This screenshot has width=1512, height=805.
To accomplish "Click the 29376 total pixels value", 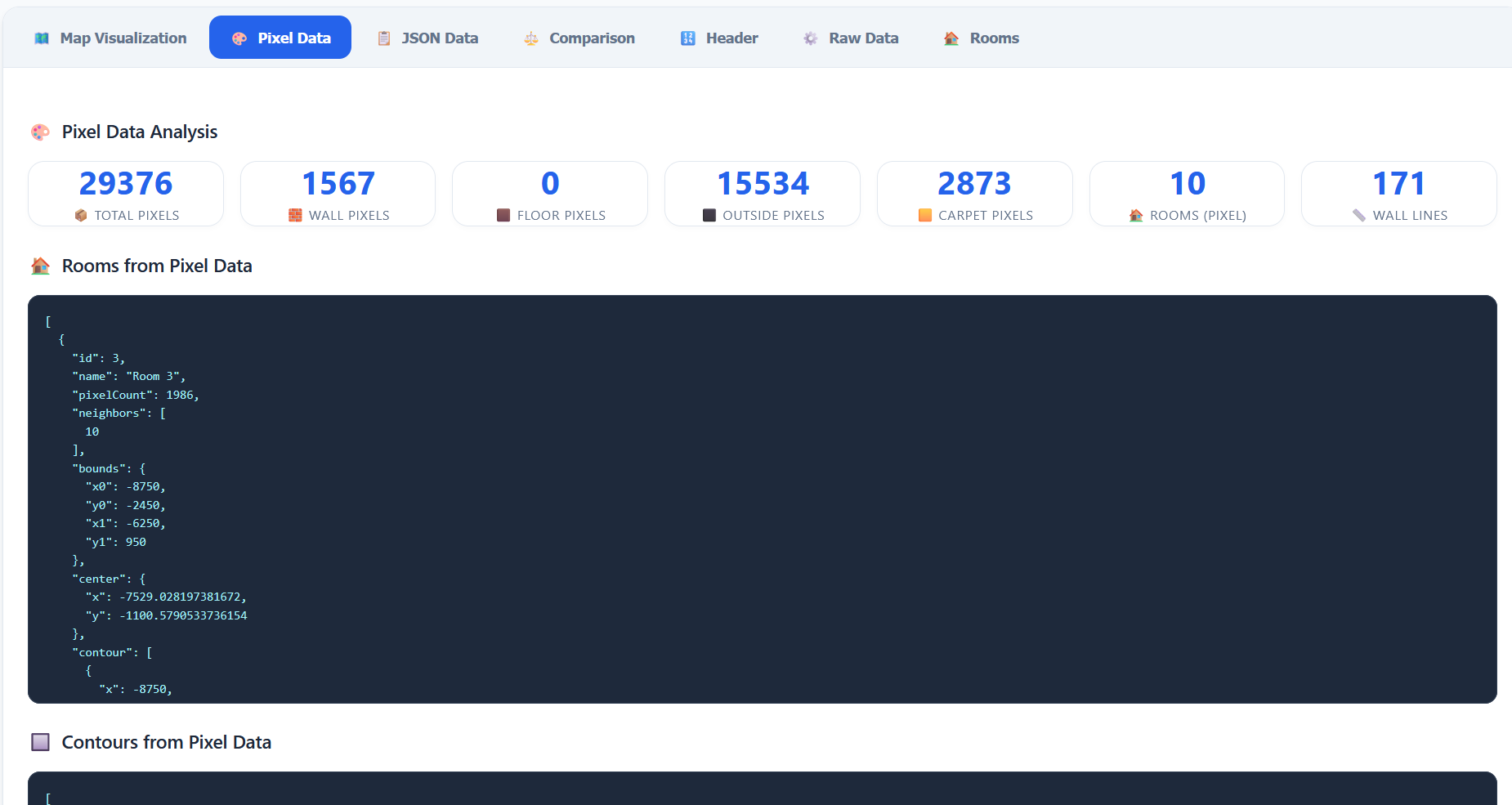I will coord(126,184).
